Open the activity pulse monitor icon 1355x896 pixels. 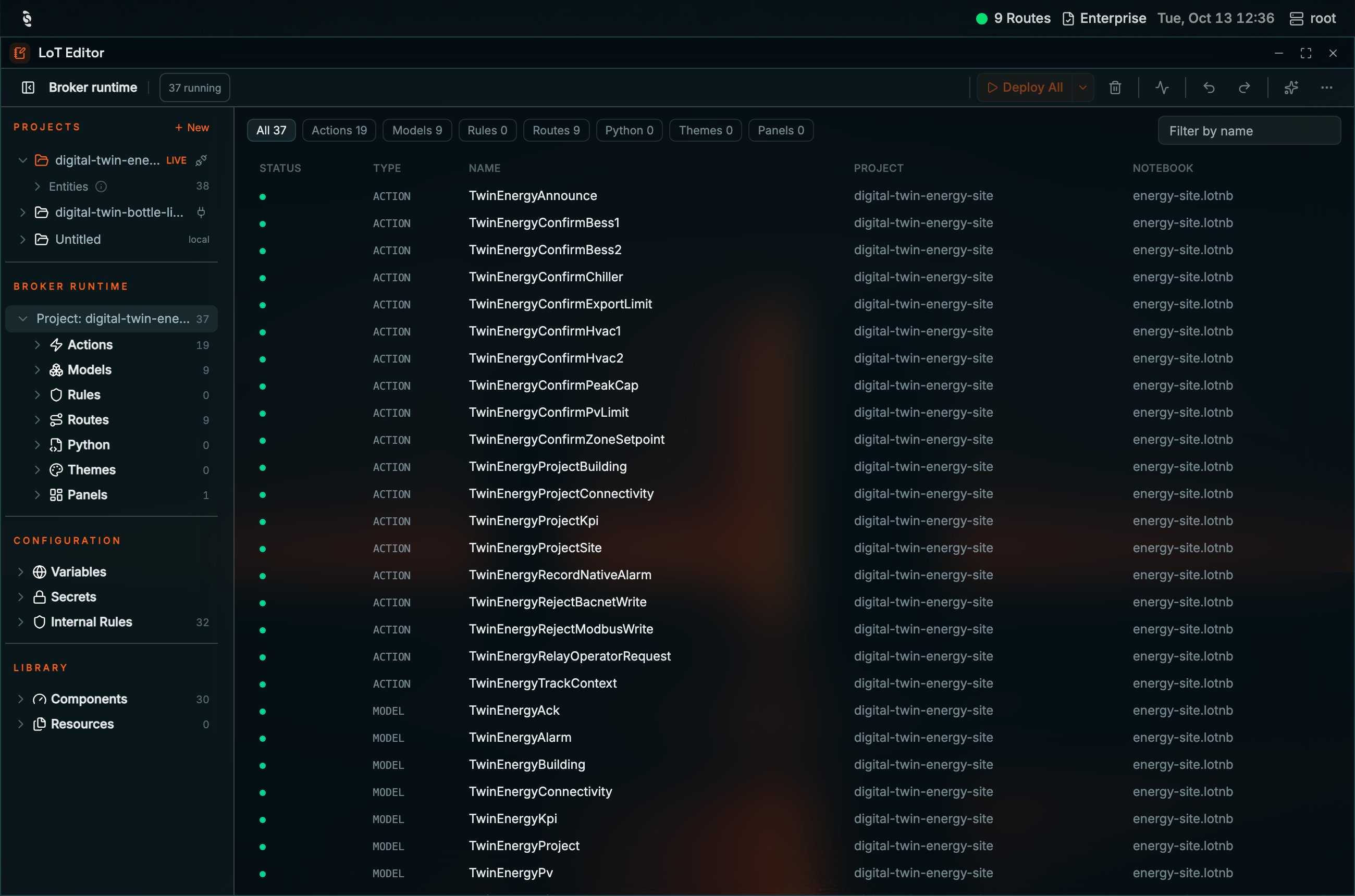coord(1162,88)
